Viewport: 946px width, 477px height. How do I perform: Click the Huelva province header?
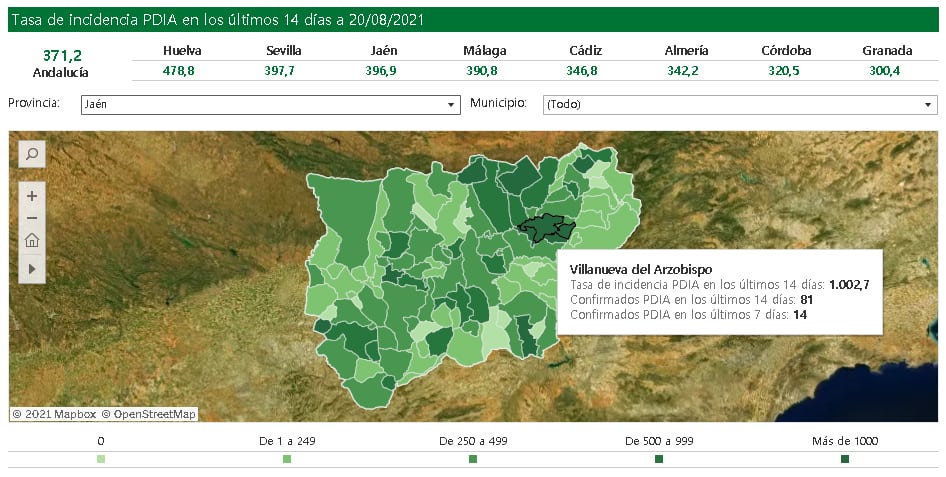click(x=182, y=50)
